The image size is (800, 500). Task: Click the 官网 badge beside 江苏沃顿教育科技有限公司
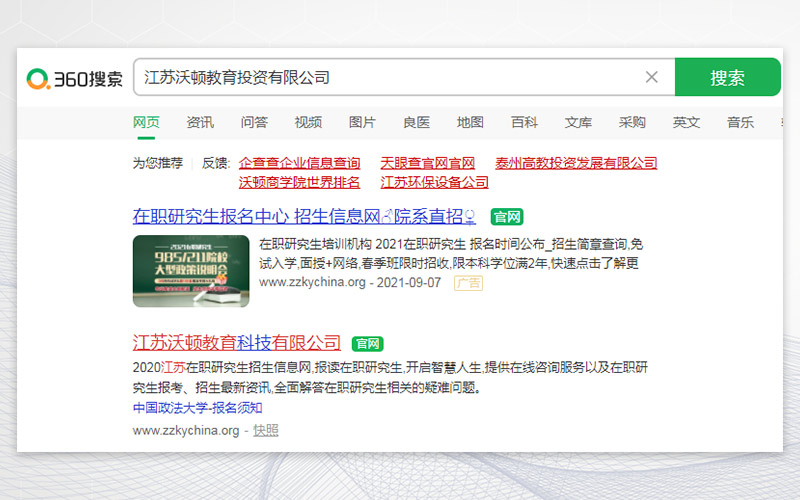click(x=367, y=343)
